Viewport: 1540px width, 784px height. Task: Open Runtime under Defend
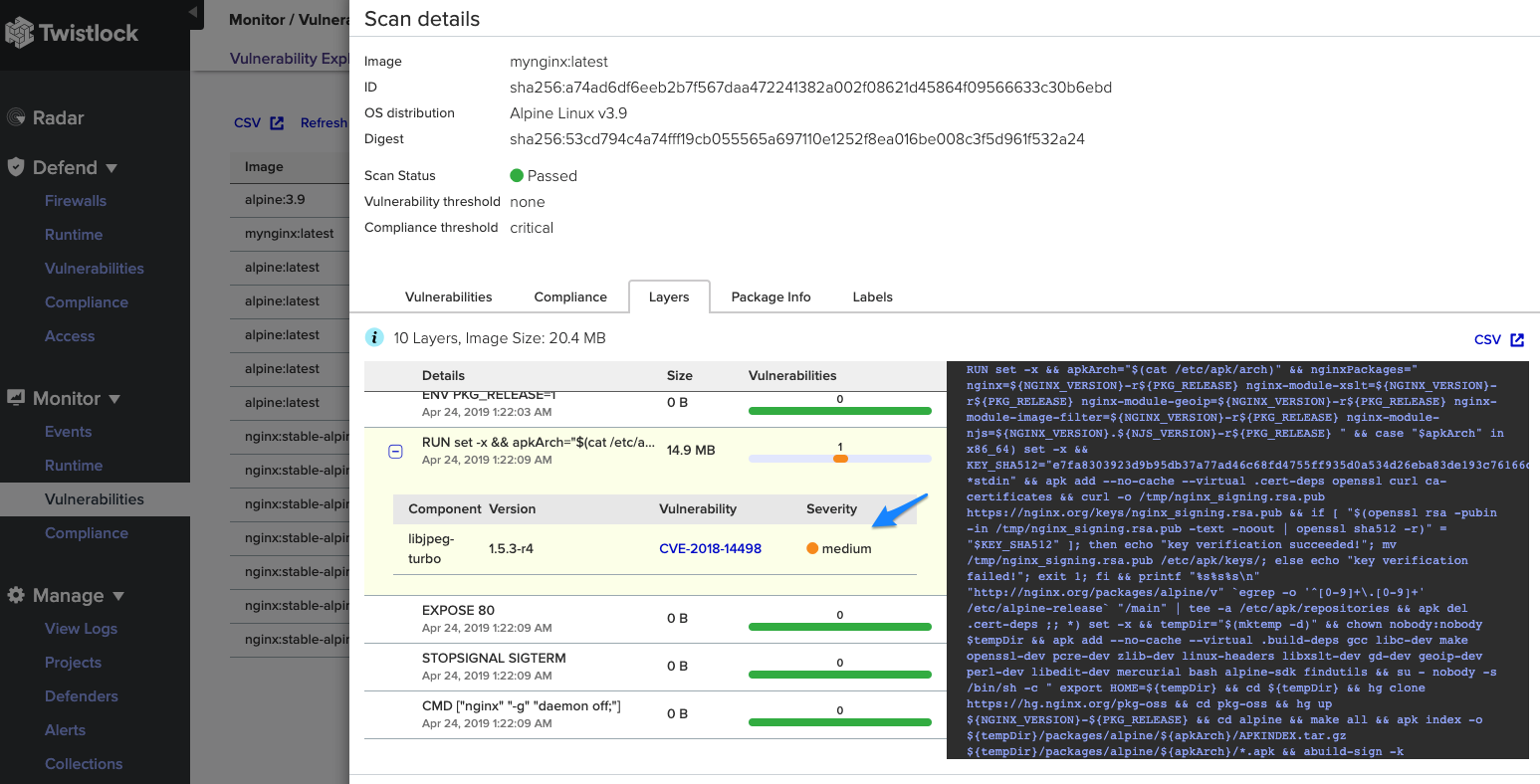coord(74,235)
